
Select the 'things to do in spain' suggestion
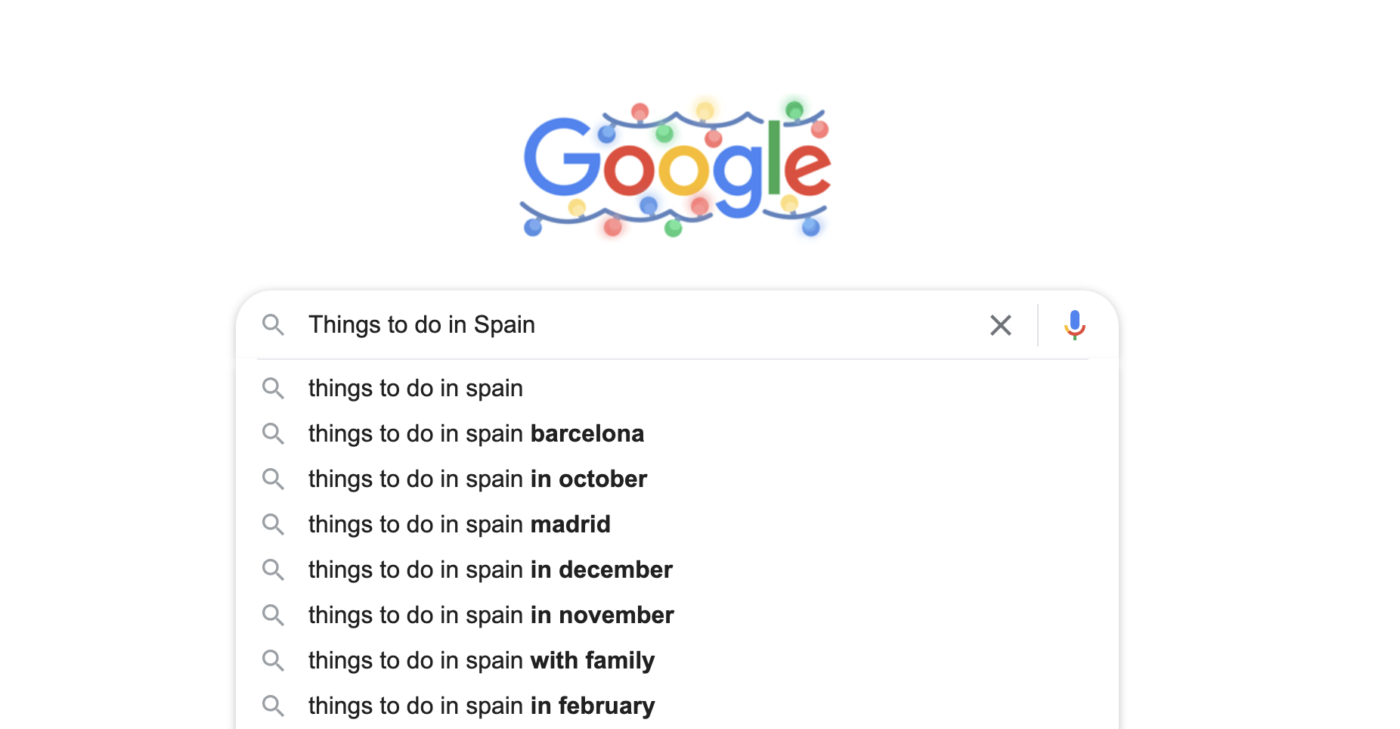[415, 388]
